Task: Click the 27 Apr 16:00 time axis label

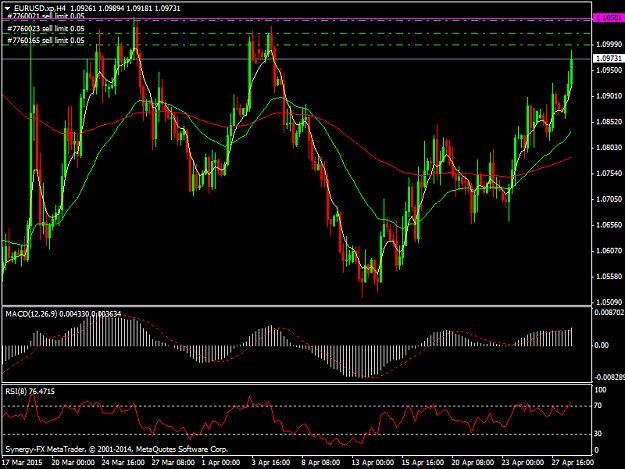Action: [x=573, y=463]
